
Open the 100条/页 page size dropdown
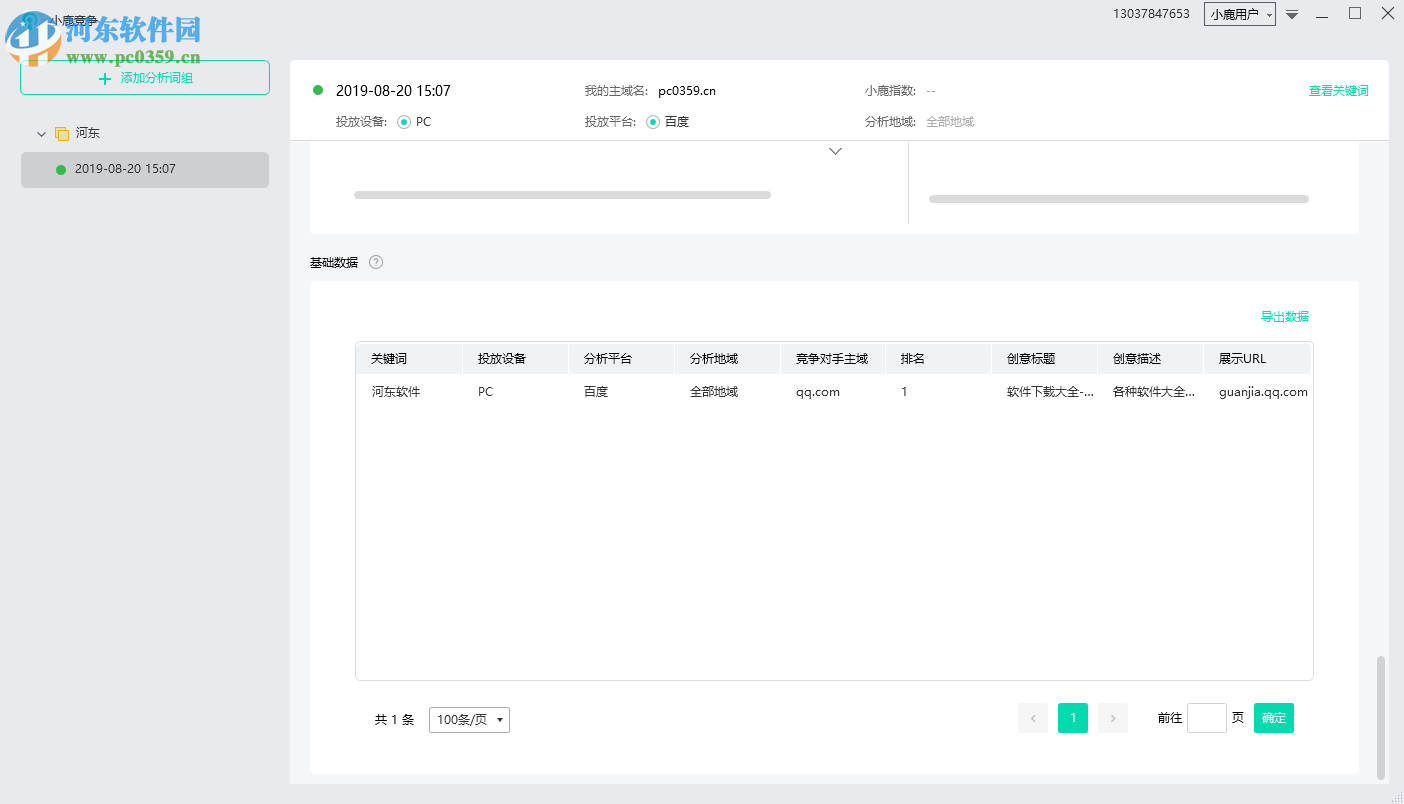tap(469, 719)
